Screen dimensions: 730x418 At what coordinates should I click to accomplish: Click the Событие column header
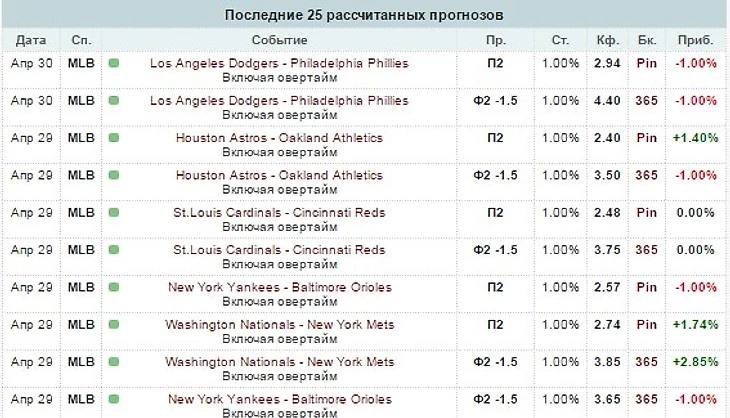coord(279,40)
